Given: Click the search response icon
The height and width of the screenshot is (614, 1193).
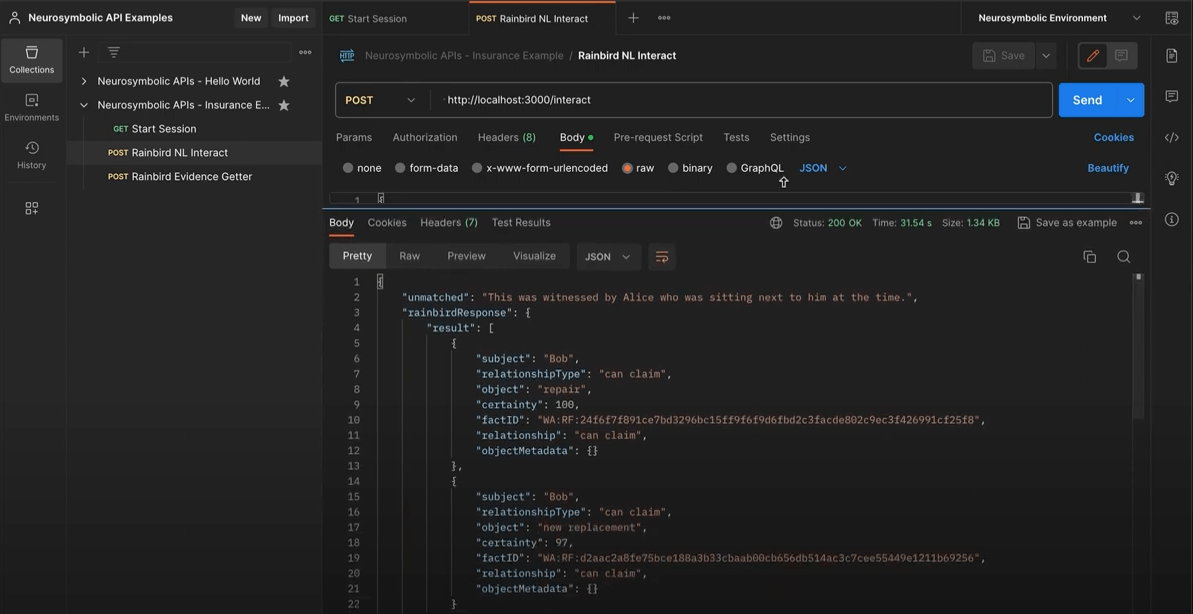Looking at the screenshot, I should click(x=1123, y=257).
